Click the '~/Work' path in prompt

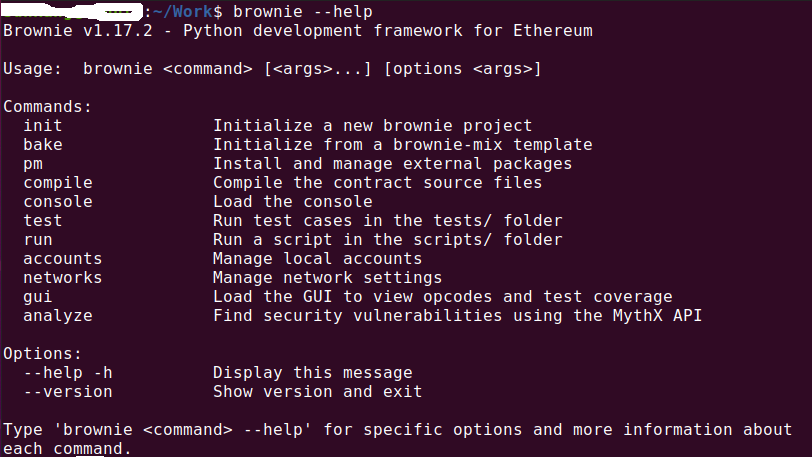[182, 11]
